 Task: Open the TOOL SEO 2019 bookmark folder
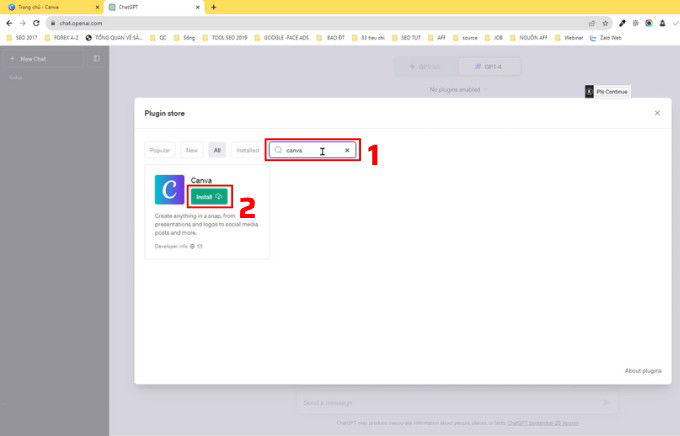(225, 38)
